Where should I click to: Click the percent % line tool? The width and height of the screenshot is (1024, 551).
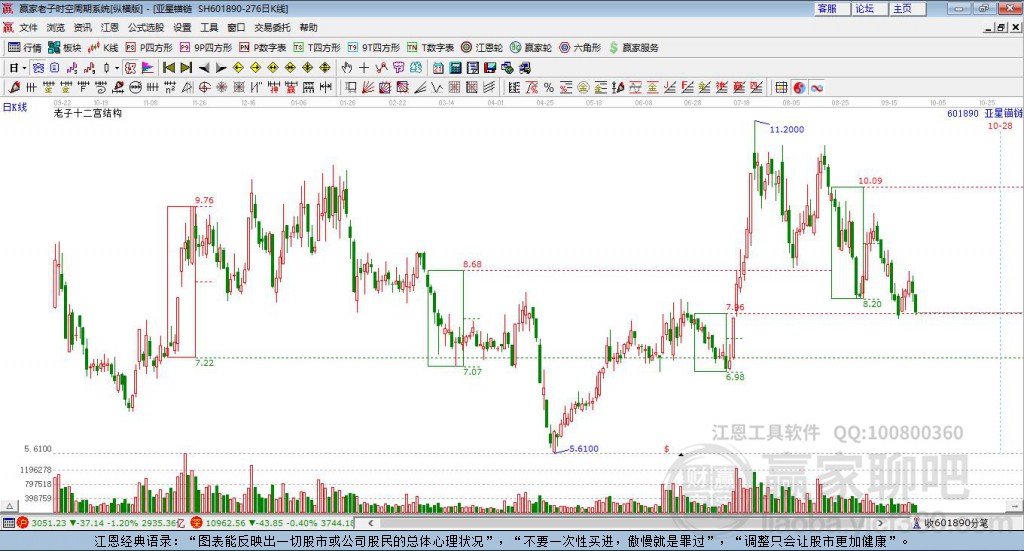(549, 87)
